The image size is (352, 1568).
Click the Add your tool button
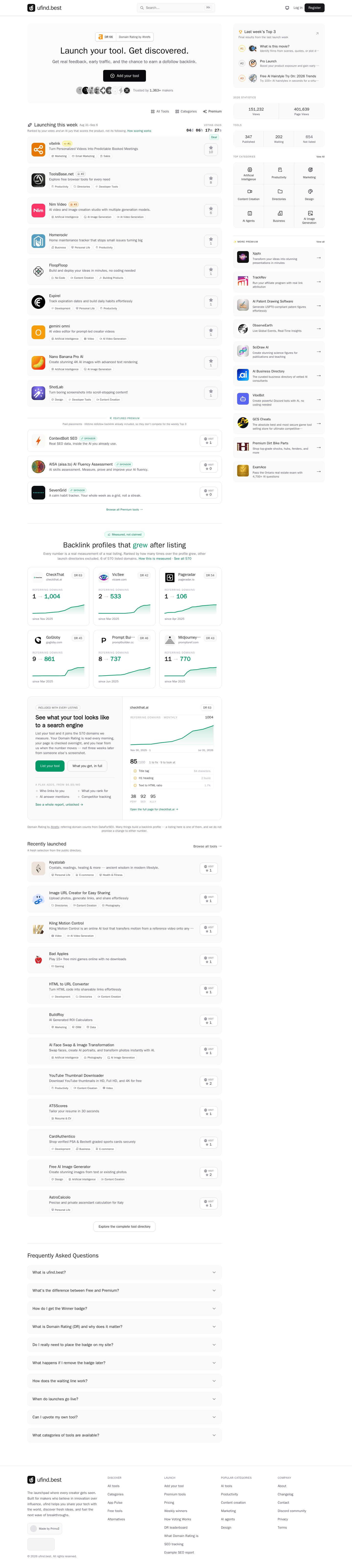[x=124, y=76]
